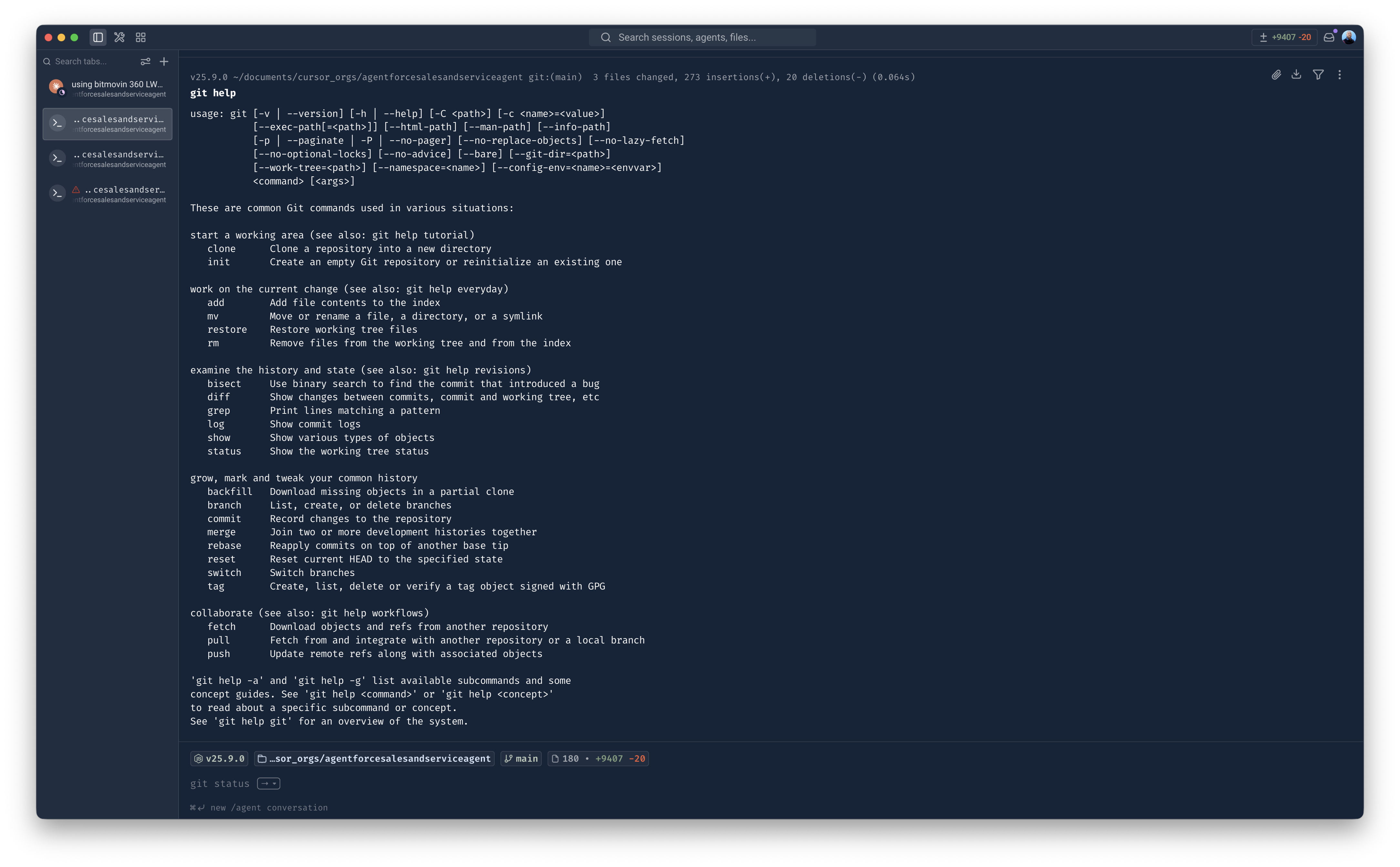
Task: Click the 180 files +9407 -20 diff chip
Action: point(598,758)
